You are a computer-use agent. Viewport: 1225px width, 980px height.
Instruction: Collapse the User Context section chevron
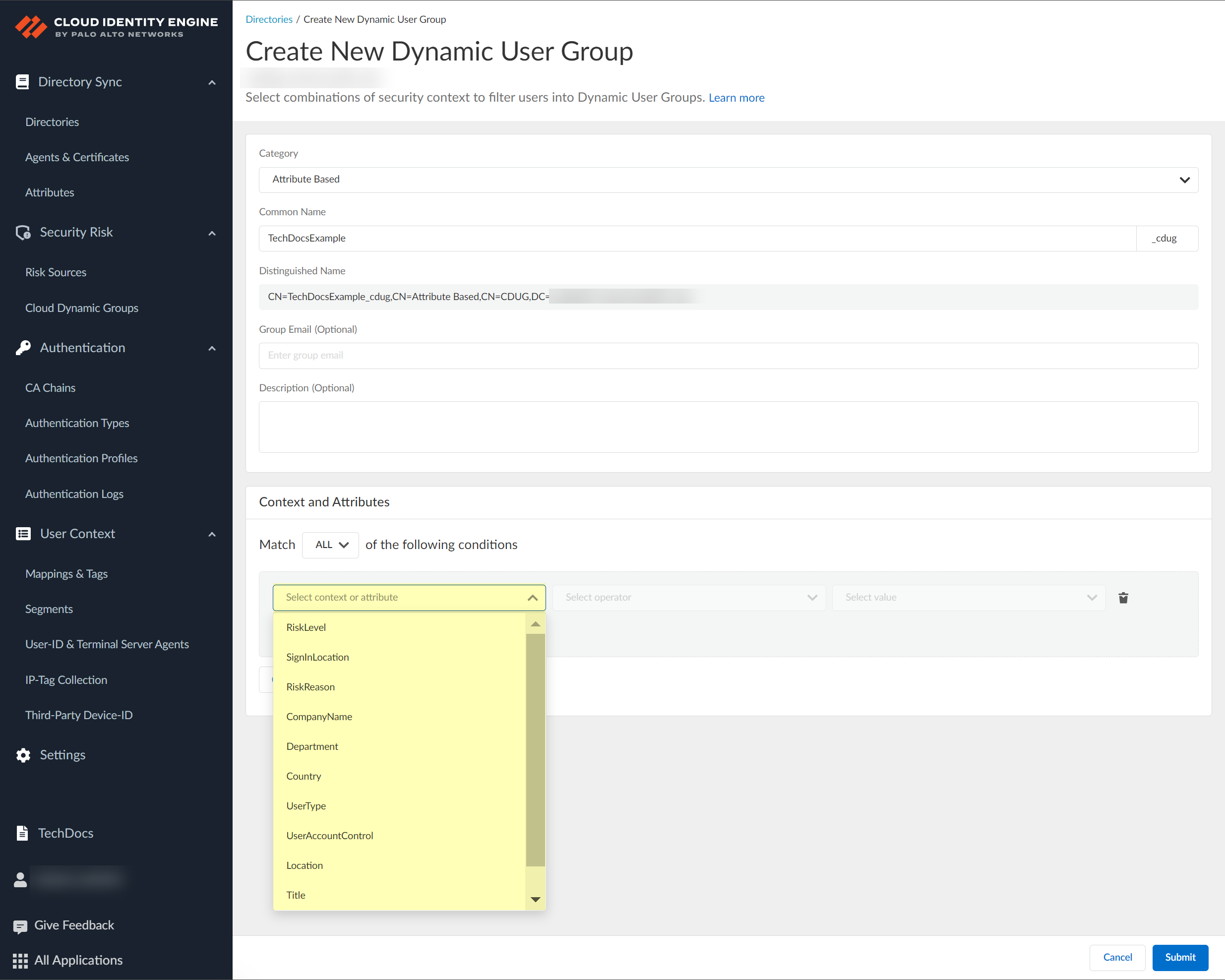tap(212, 534)
